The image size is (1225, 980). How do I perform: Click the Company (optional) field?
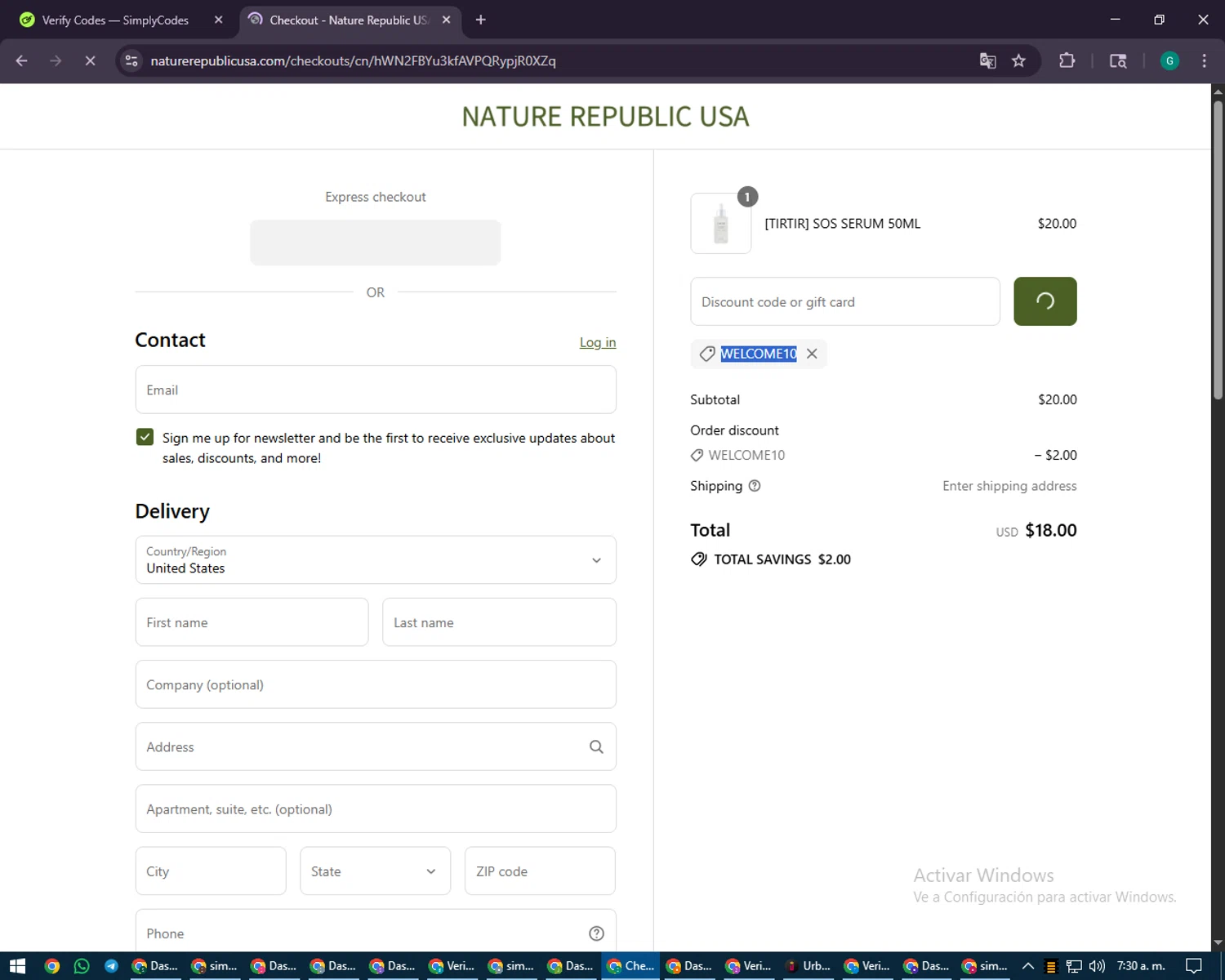[x=376, y=684]
